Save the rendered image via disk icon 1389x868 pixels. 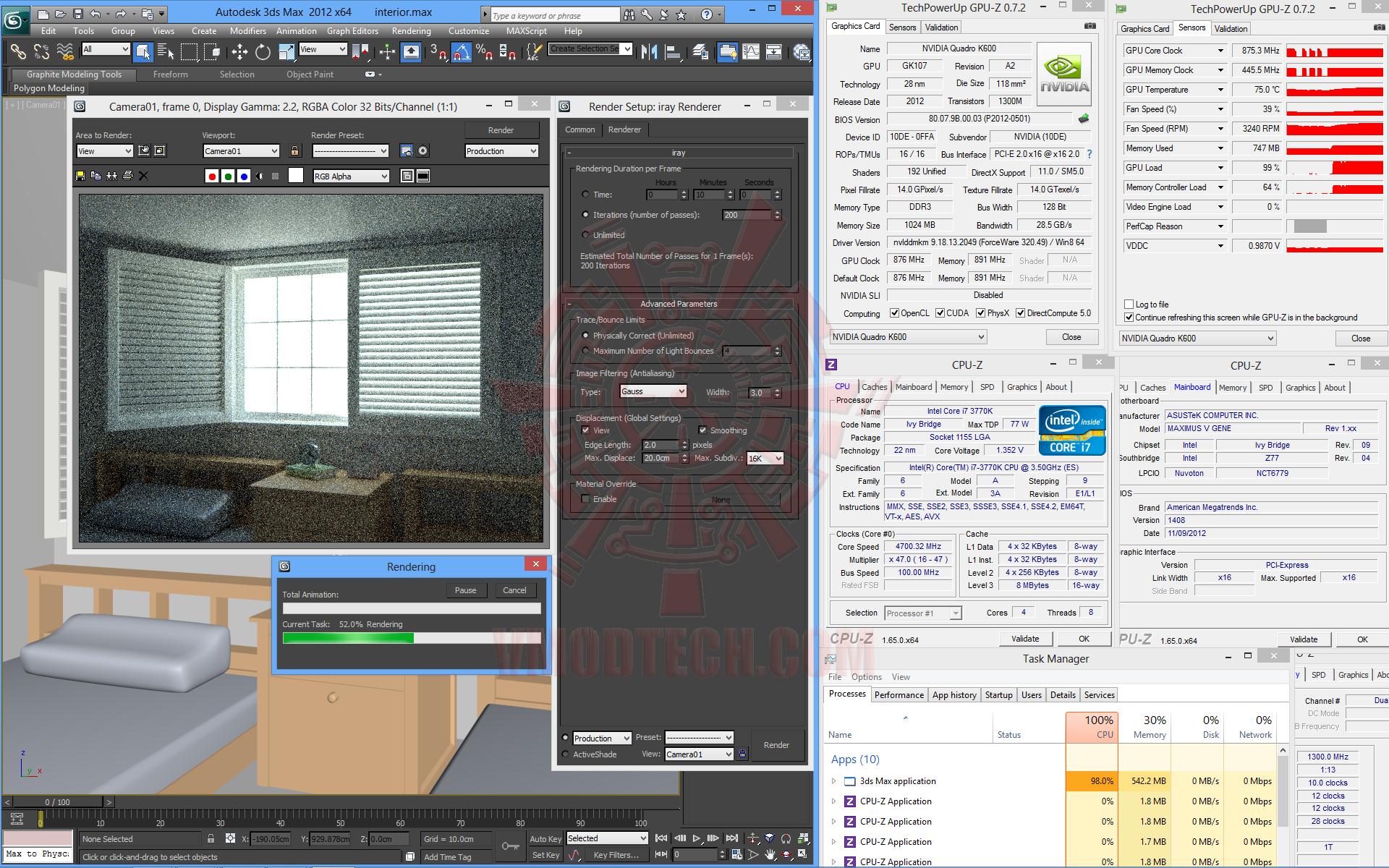pyautogui.click(x=80, y=176)
